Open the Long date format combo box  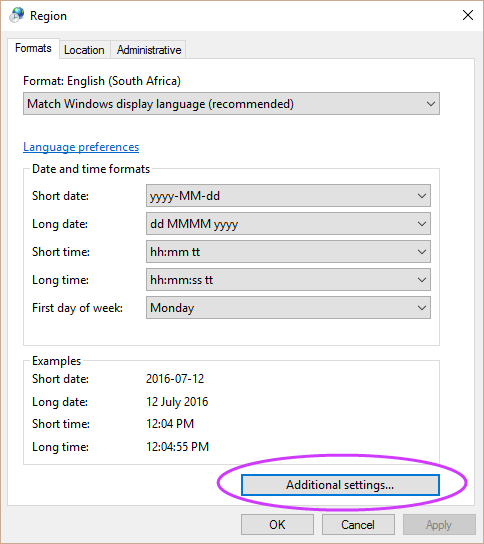click(288, 224)
